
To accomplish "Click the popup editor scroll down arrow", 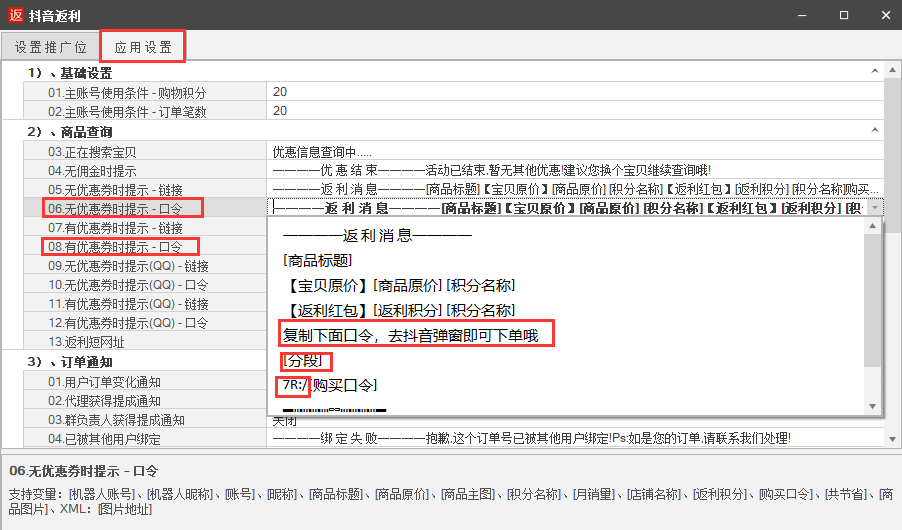I will click(873, 406).
